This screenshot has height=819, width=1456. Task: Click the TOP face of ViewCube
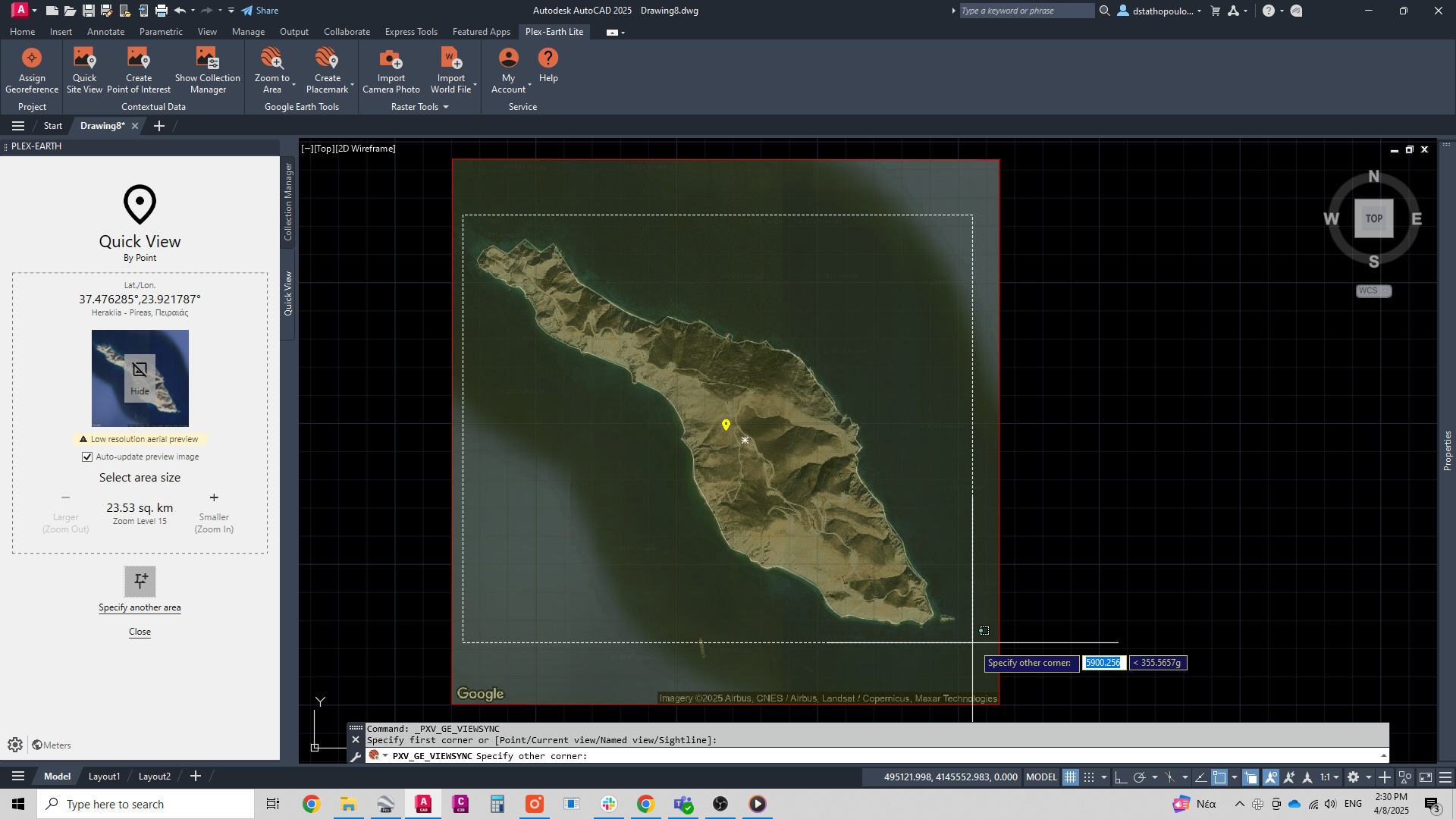coord(1374,218)
